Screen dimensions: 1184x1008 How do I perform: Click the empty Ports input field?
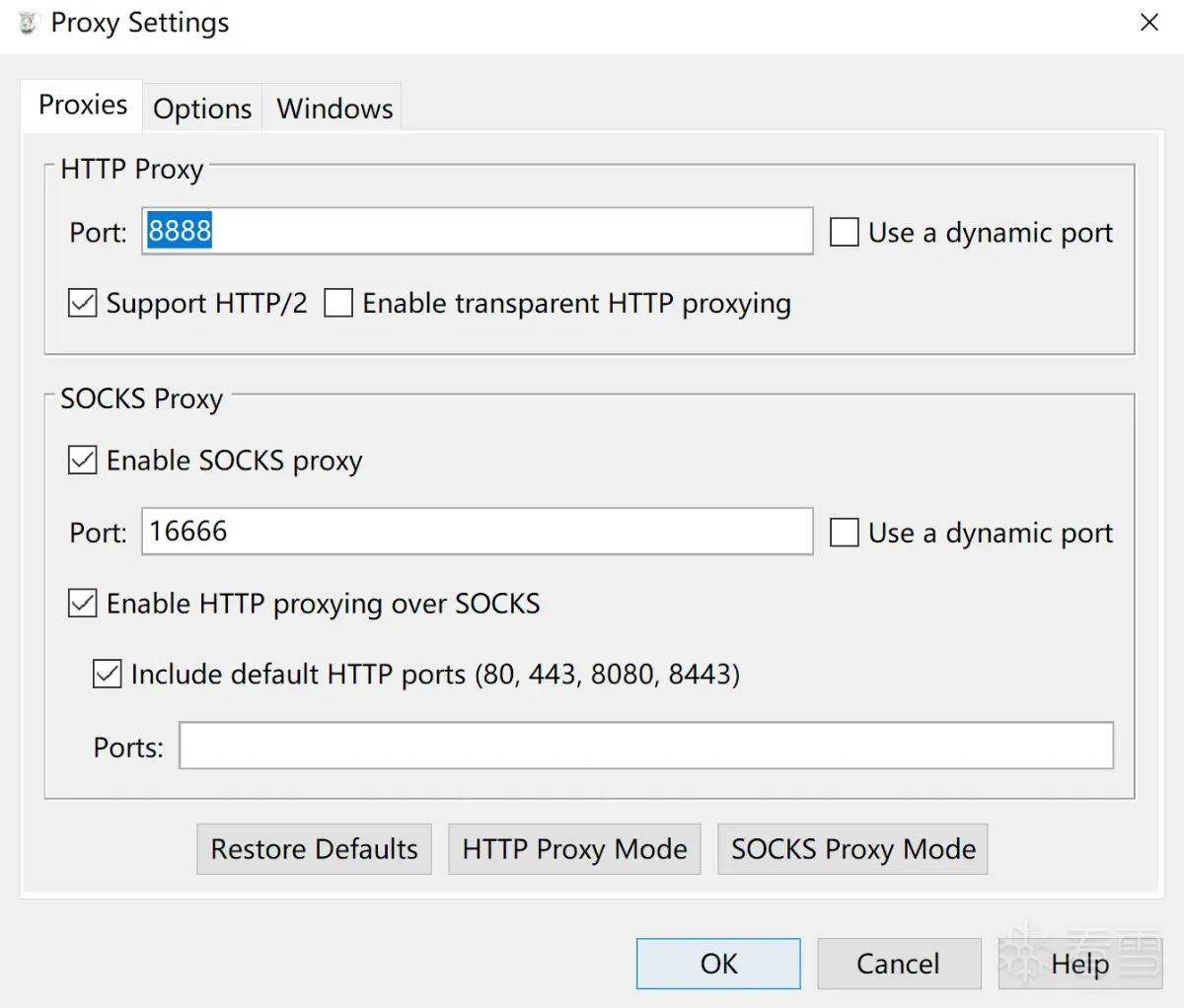[x=645, y=746]
